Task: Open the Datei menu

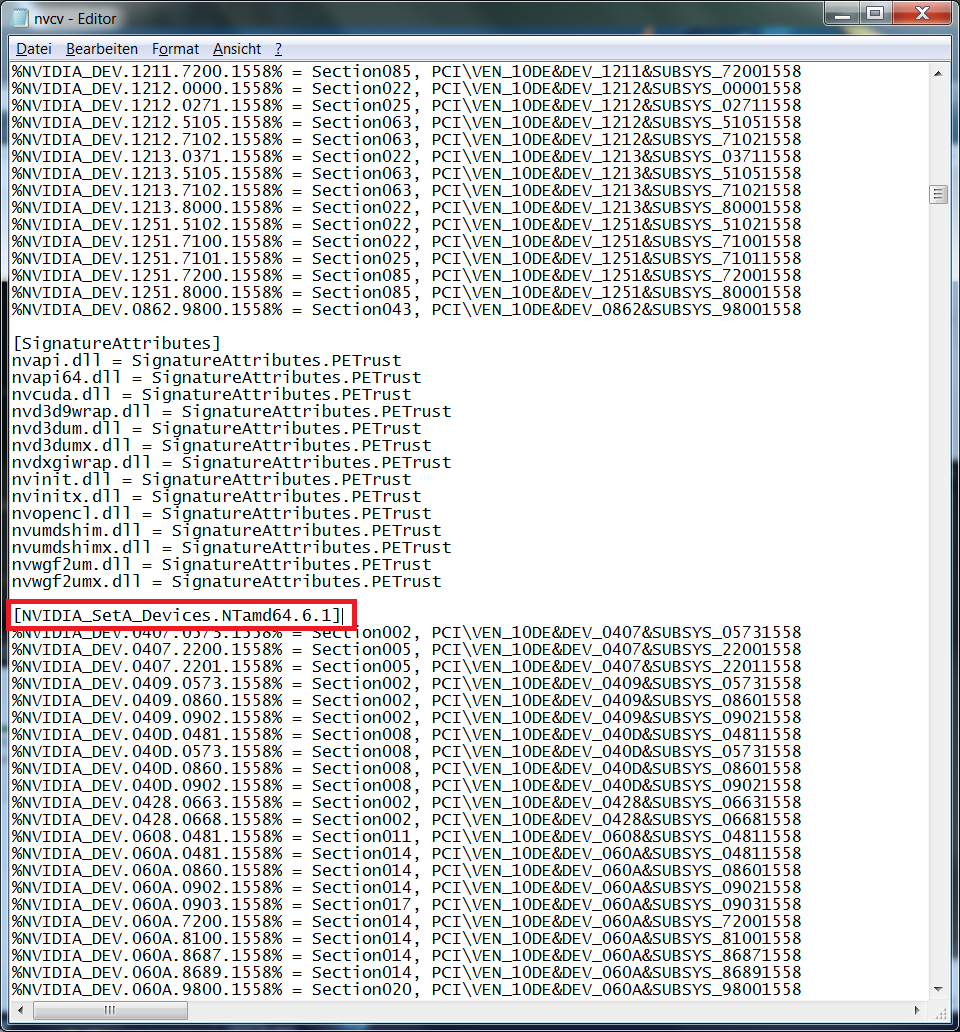Action: coord(34,49)
